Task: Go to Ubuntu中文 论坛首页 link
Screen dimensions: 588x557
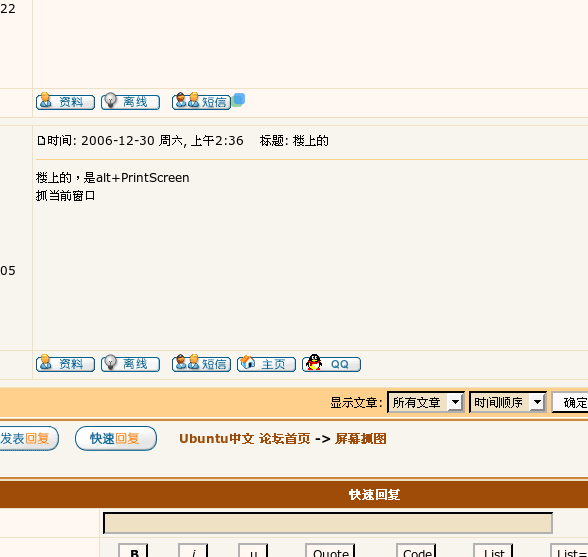Action: click(x=244, y=438)
